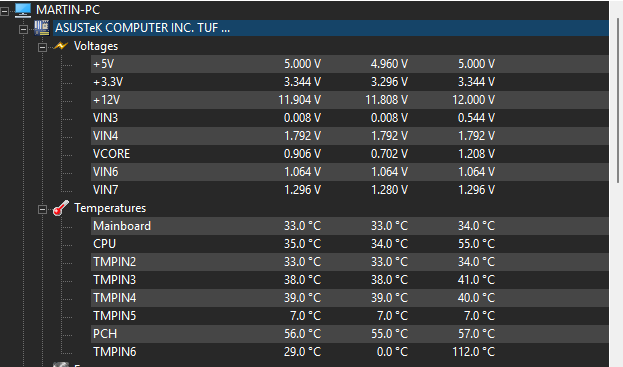This screenshot has width=623, height=367.
Task: Select the +5V voltage row
Action: coord(350,64)
